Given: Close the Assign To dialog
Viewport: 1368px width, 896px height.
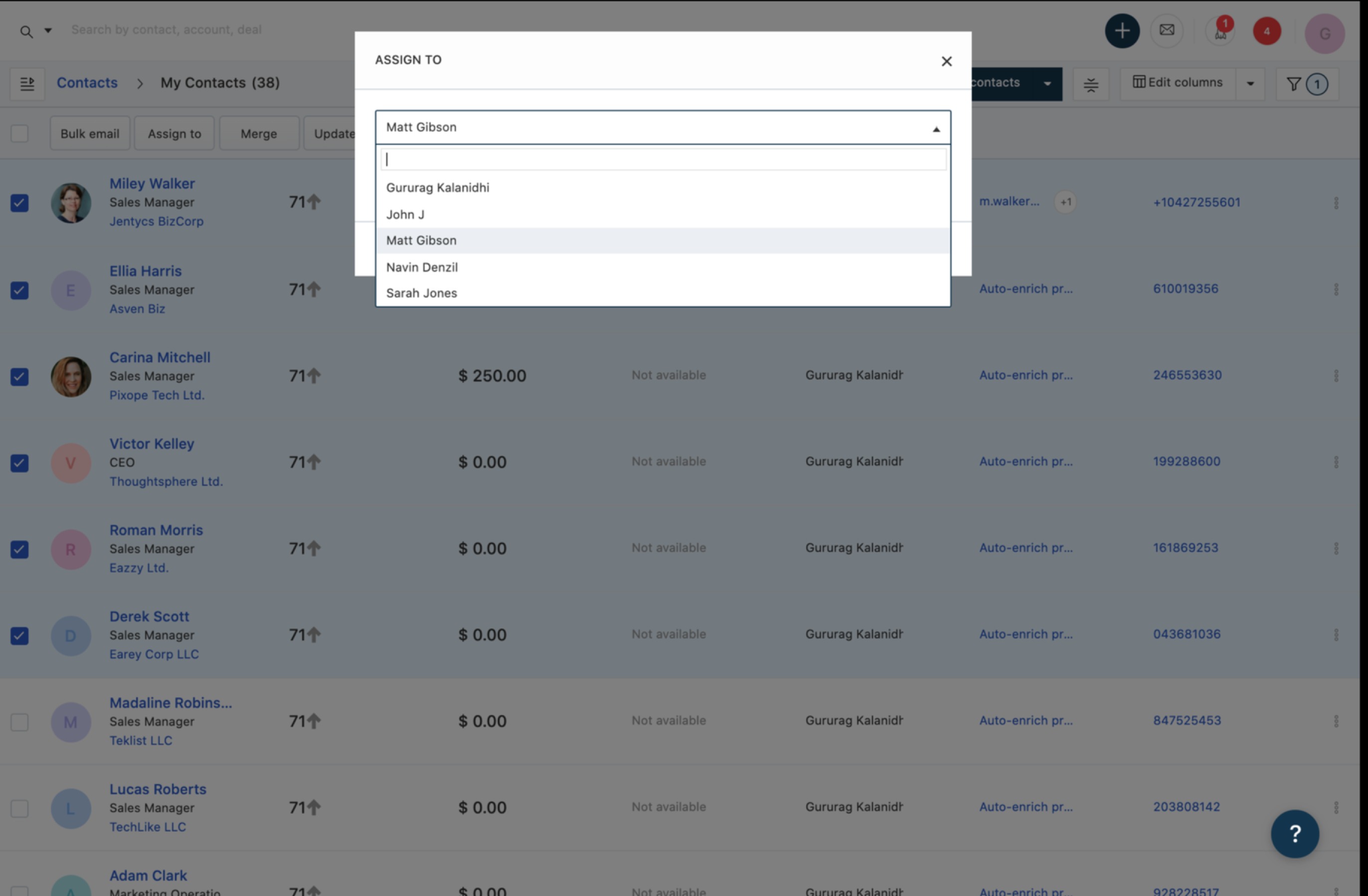Looking at the screenshot, I should pyautogui.click(x=946, y=61).
